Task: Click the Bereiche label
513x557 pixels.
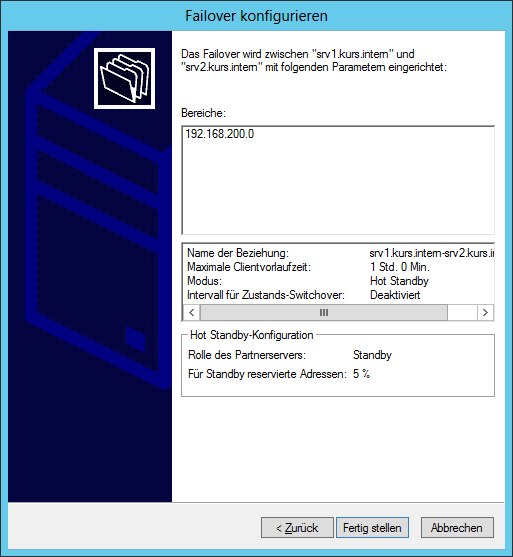Action: pos(203,113)
